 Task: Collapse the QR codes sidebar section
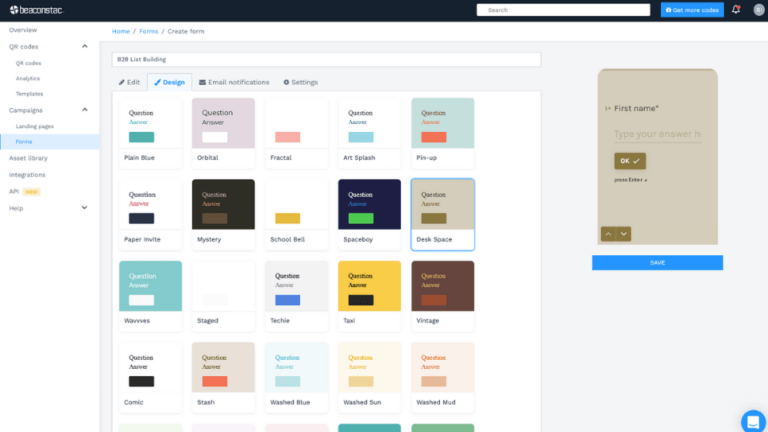85,46
